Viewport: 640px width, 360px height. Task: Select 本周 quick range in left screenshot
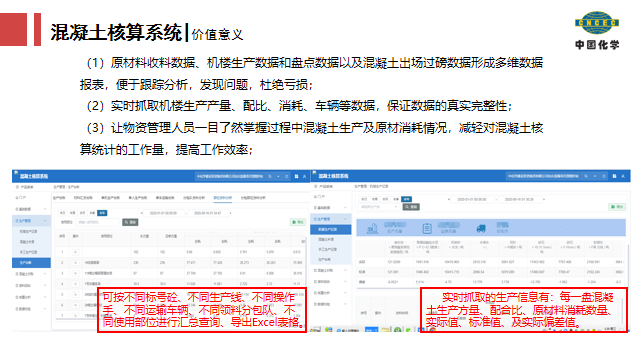pos(72,213)
